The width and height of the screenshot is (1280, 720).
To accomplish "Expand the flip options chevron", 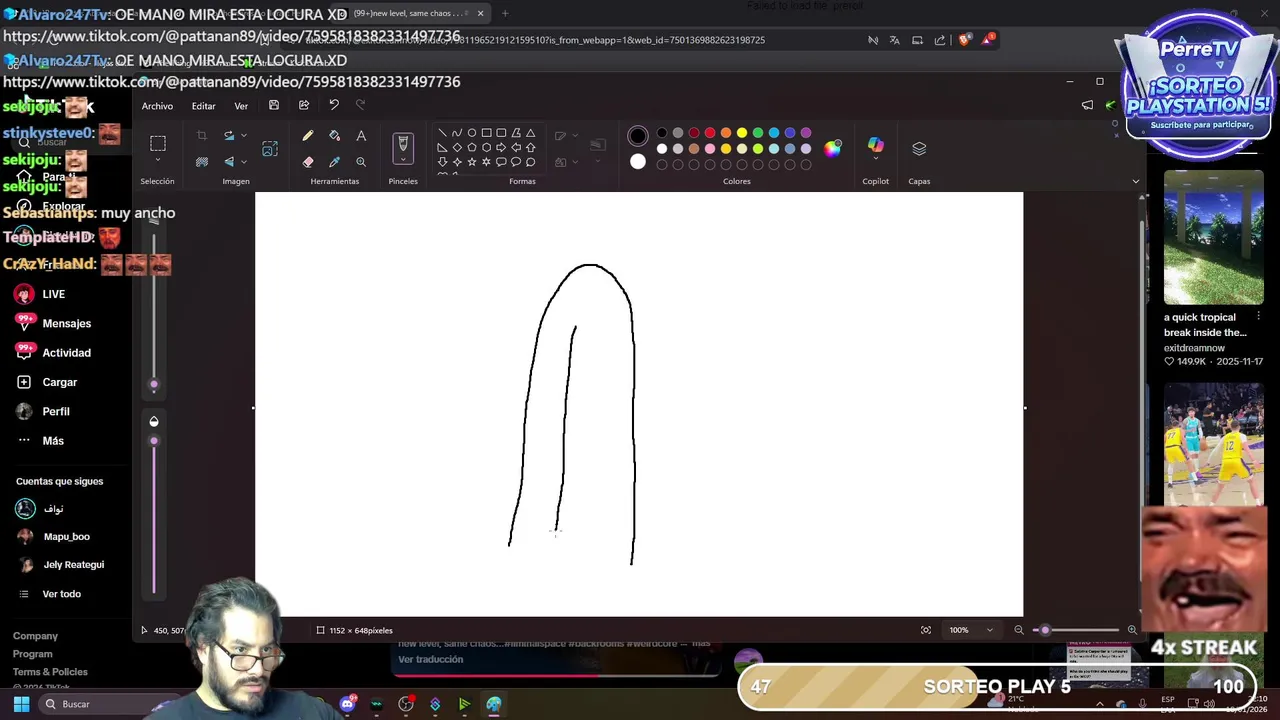I will (x=243, y=162).
